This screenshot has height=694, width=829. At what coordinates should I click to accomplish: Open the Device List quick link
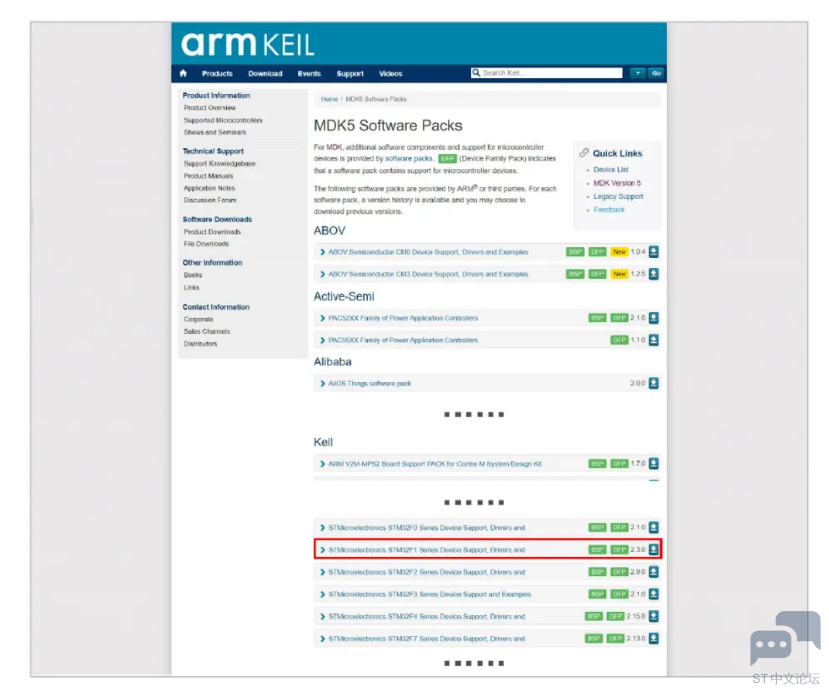610,170
